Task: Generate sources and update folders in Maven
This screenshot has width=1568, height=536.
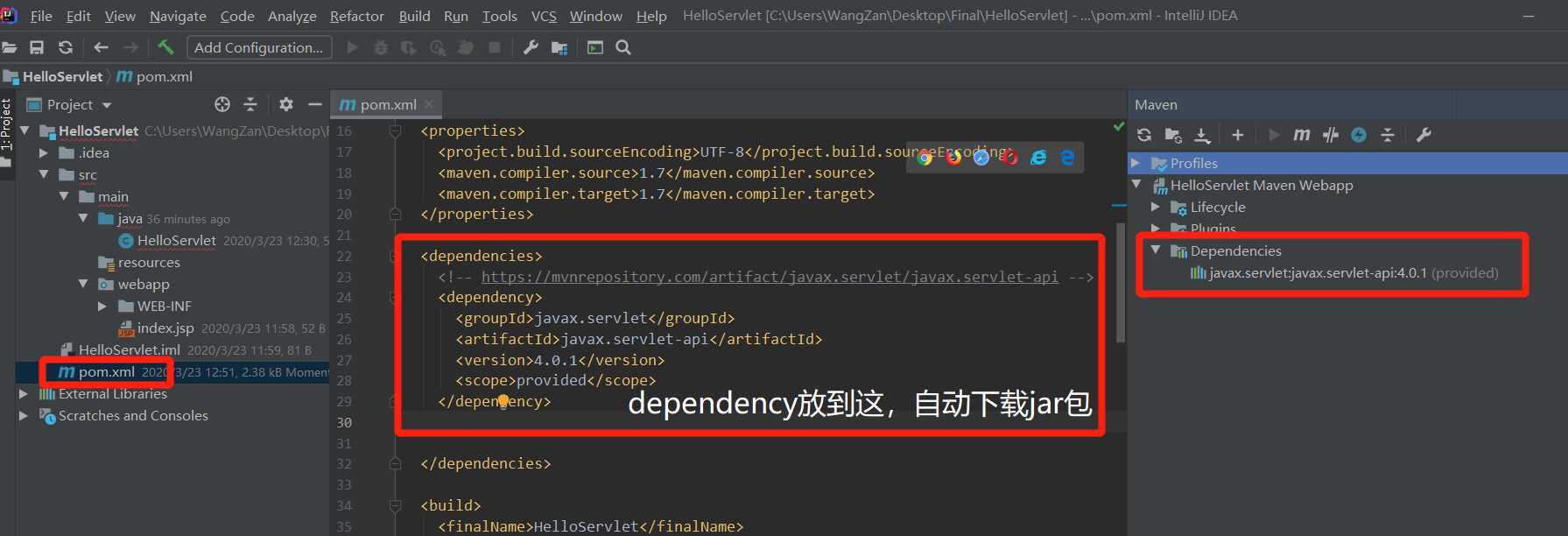Action: point(1173,135)
